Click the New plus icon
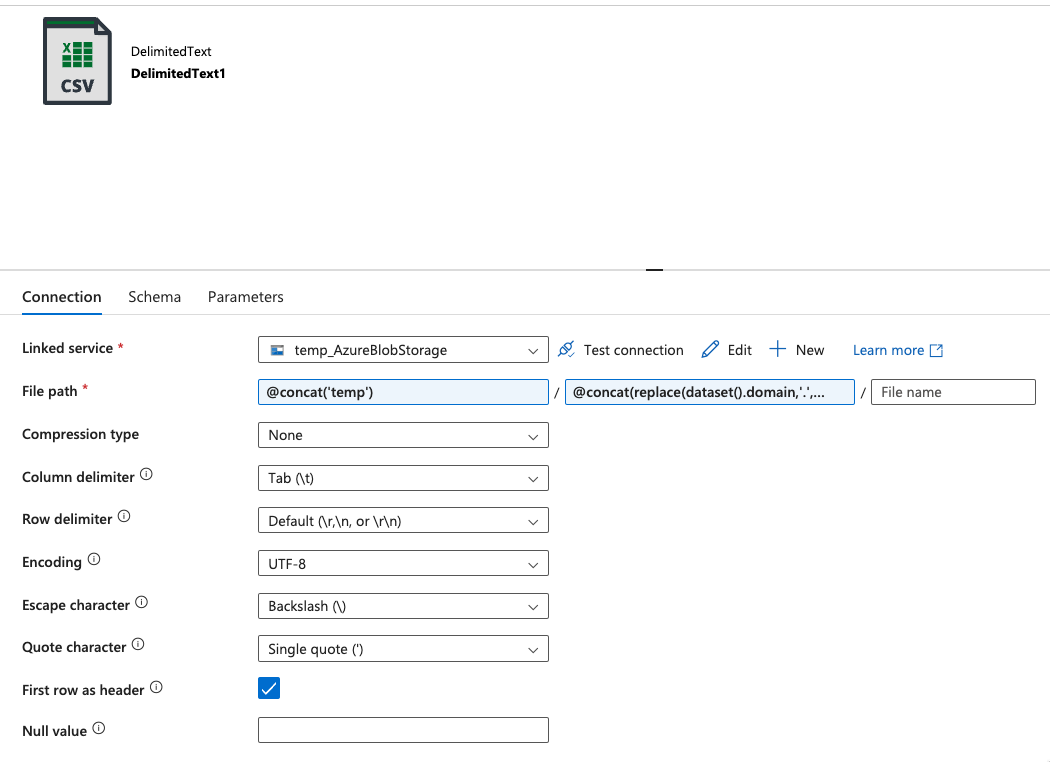This screenshot has width=1050, height=762. [x=778, y=349]
